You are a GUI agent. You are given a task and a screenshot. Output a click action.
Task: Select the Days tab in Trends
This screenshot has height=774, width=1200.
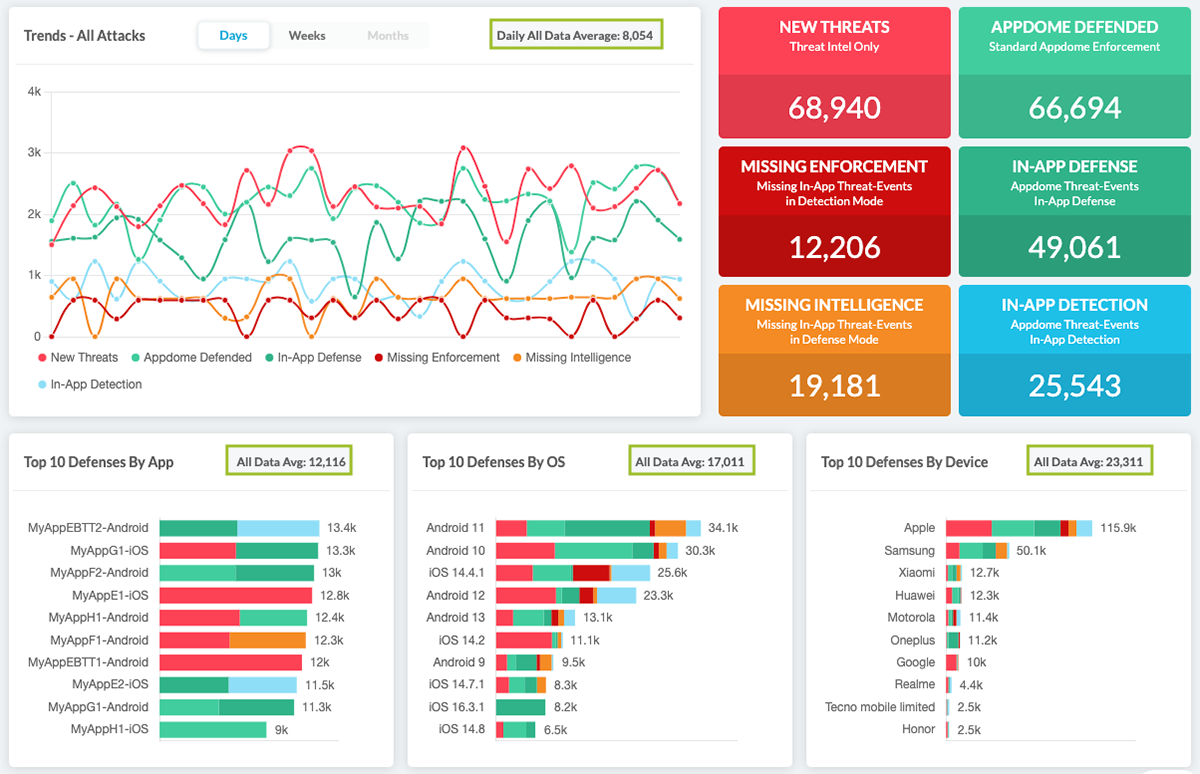click(x=233, y=36)
